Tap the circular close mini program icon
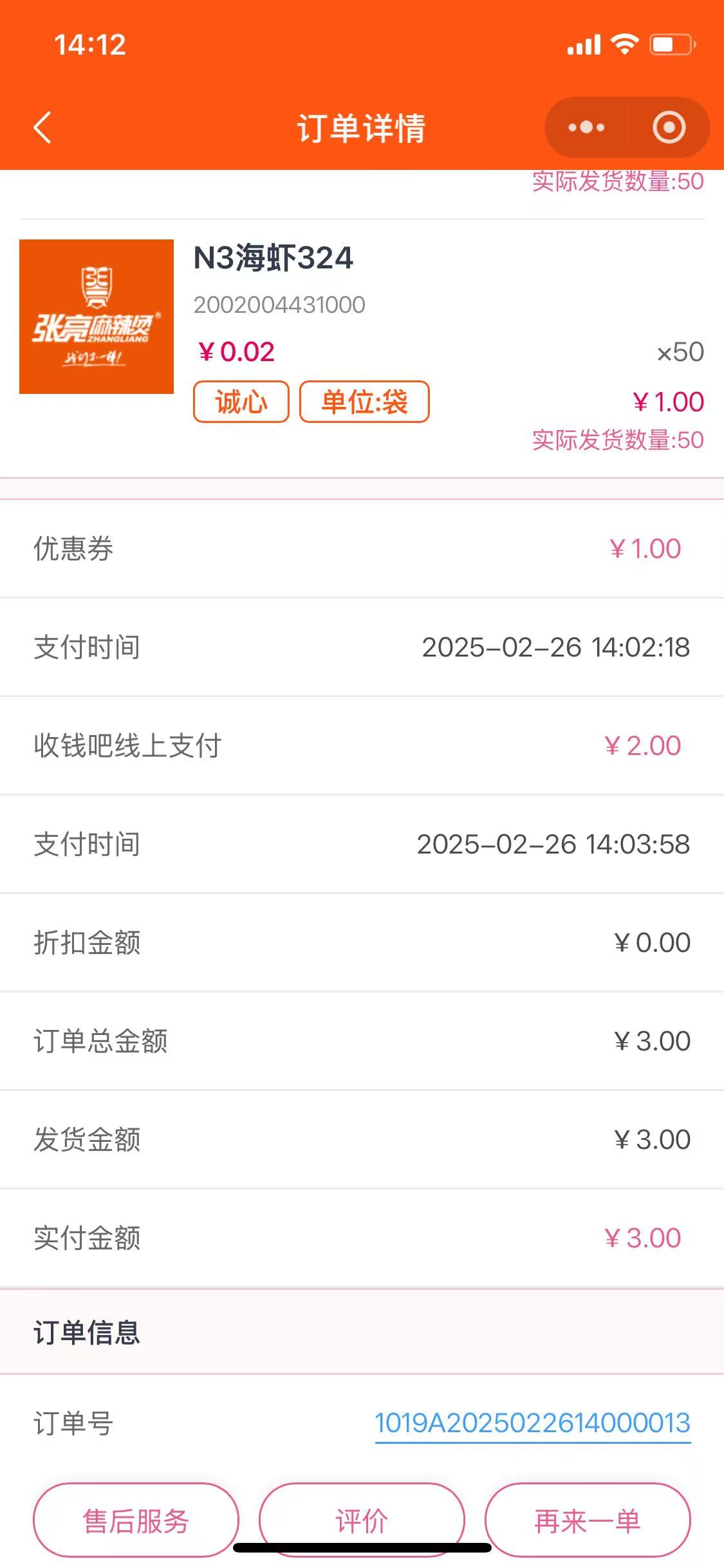This screenshot has width=724, height=1568. point(669,127)
